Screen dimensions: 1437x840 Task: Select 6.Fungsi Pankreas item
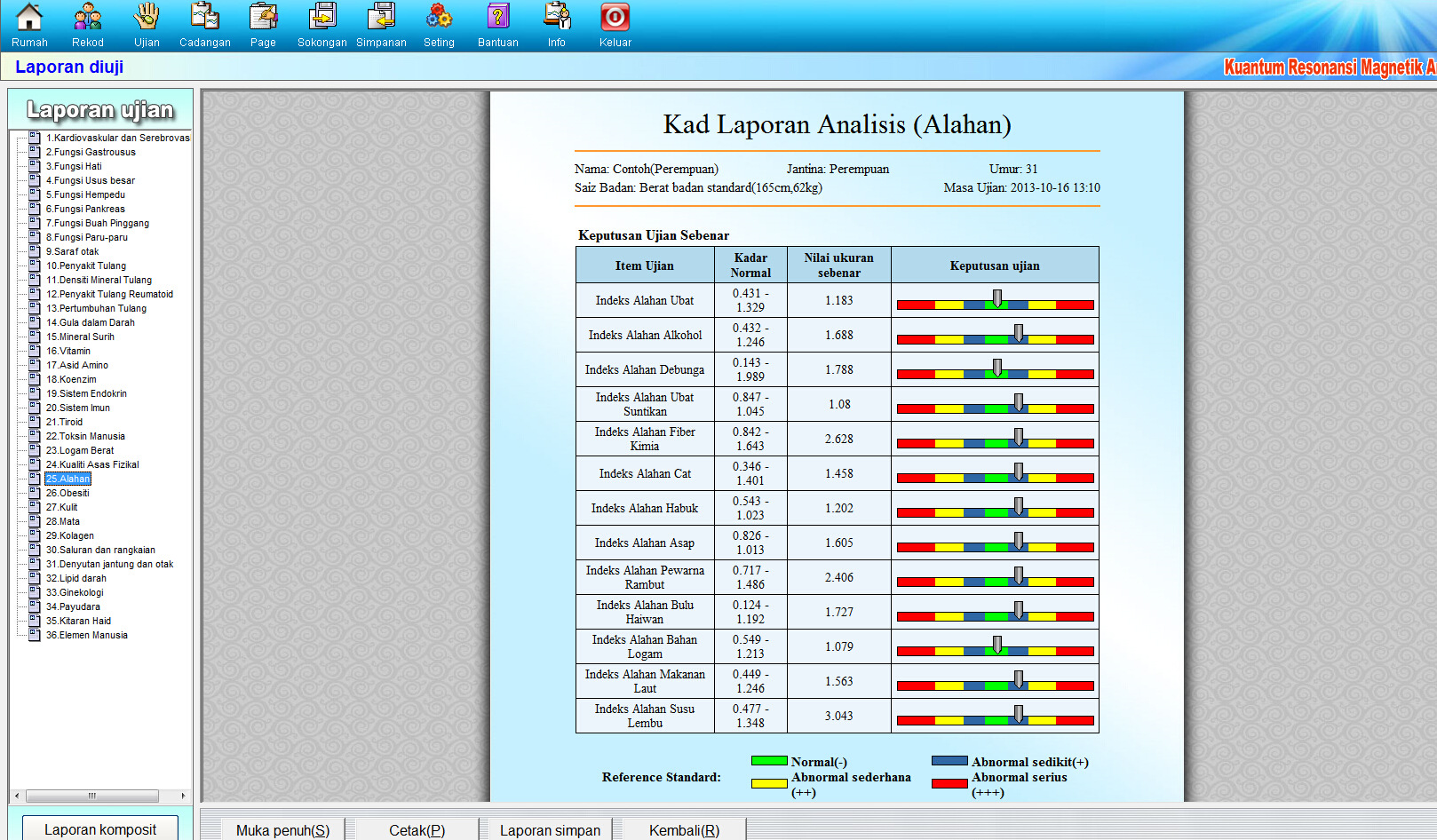pyautogui.click(x=85, y=209)
